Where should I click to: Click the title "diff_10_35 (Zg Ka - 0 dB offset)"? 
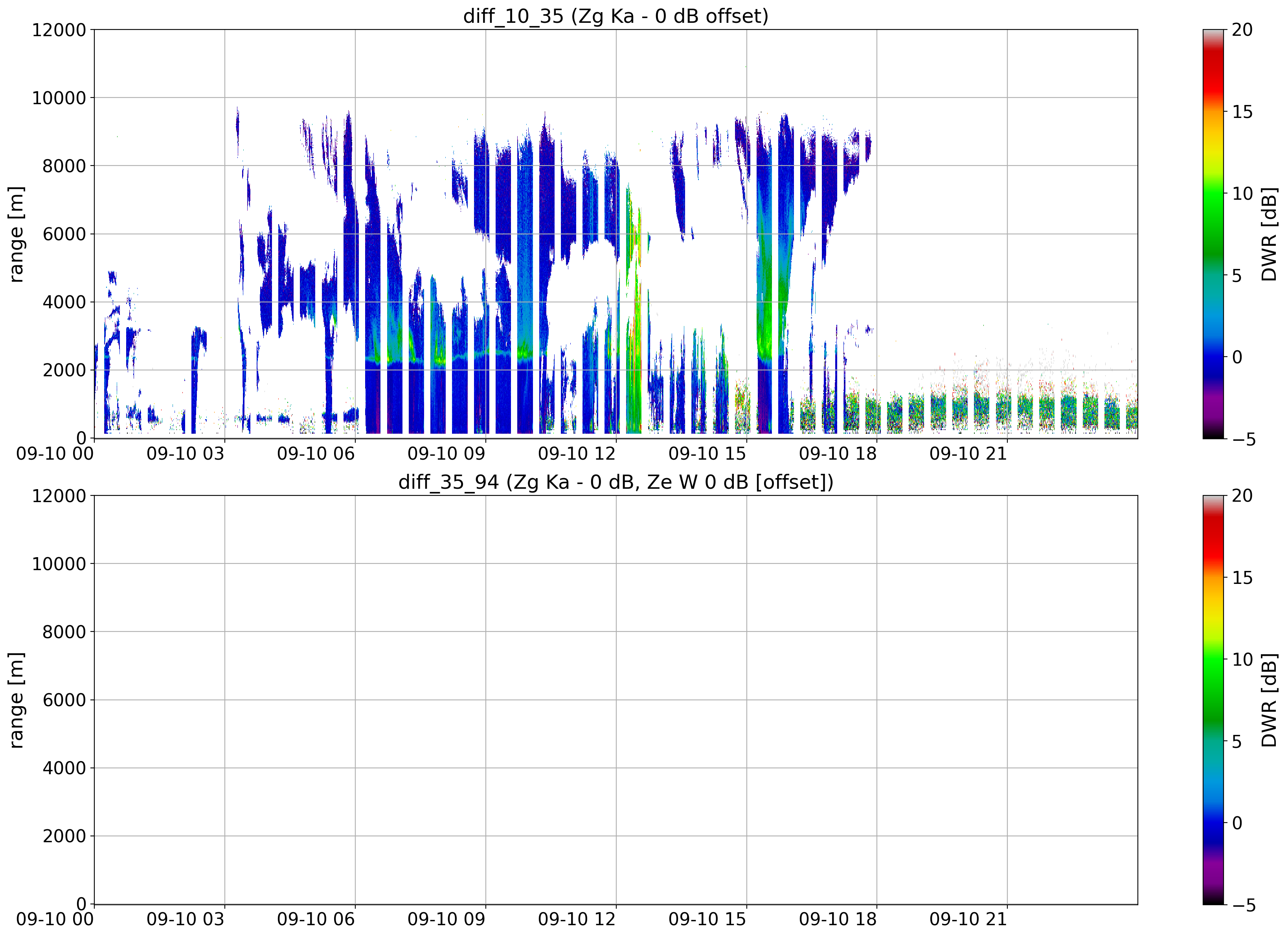[x=616, y=16]
